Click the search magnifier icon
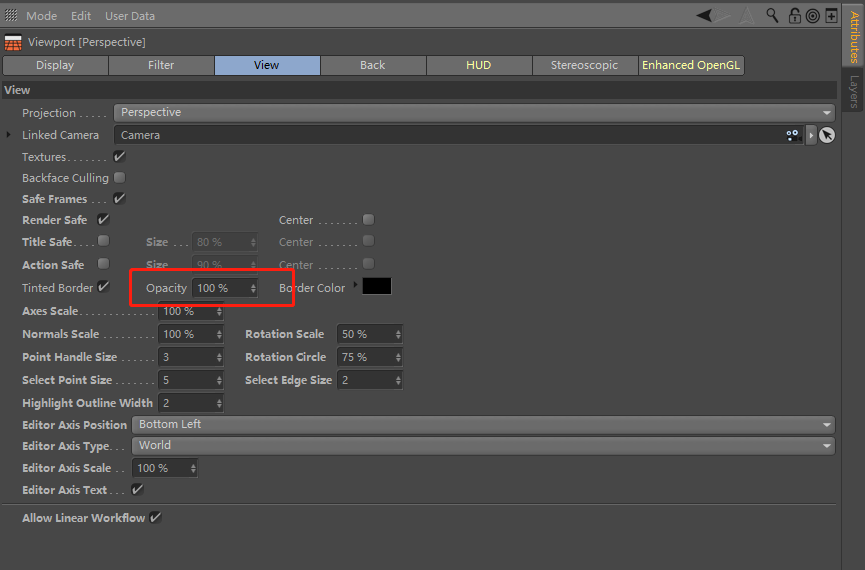This screenshot has height=570, width=865. [772, 15]
